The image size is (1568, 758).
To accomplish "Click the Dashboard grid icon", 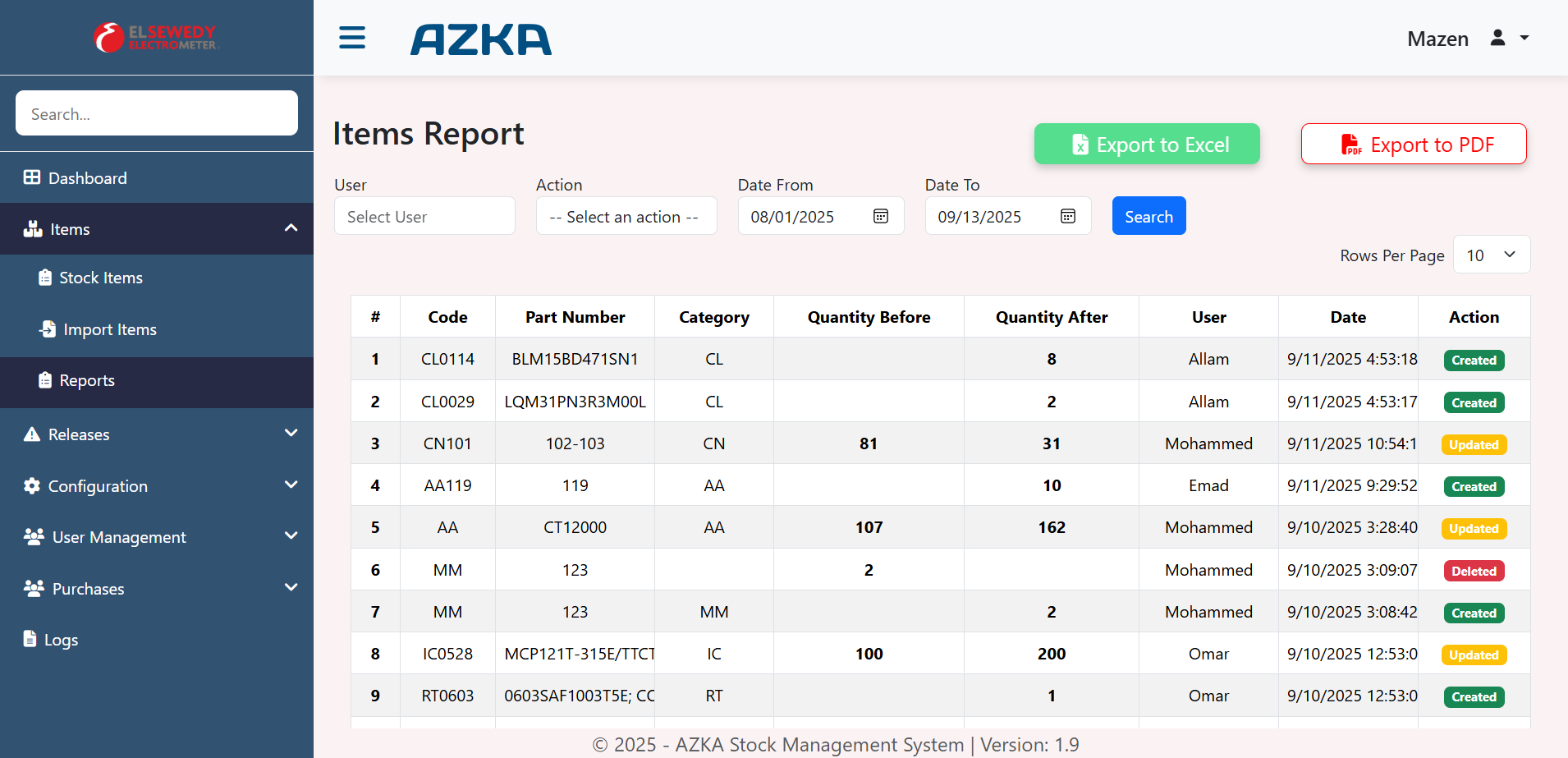I will coord(32,177).
